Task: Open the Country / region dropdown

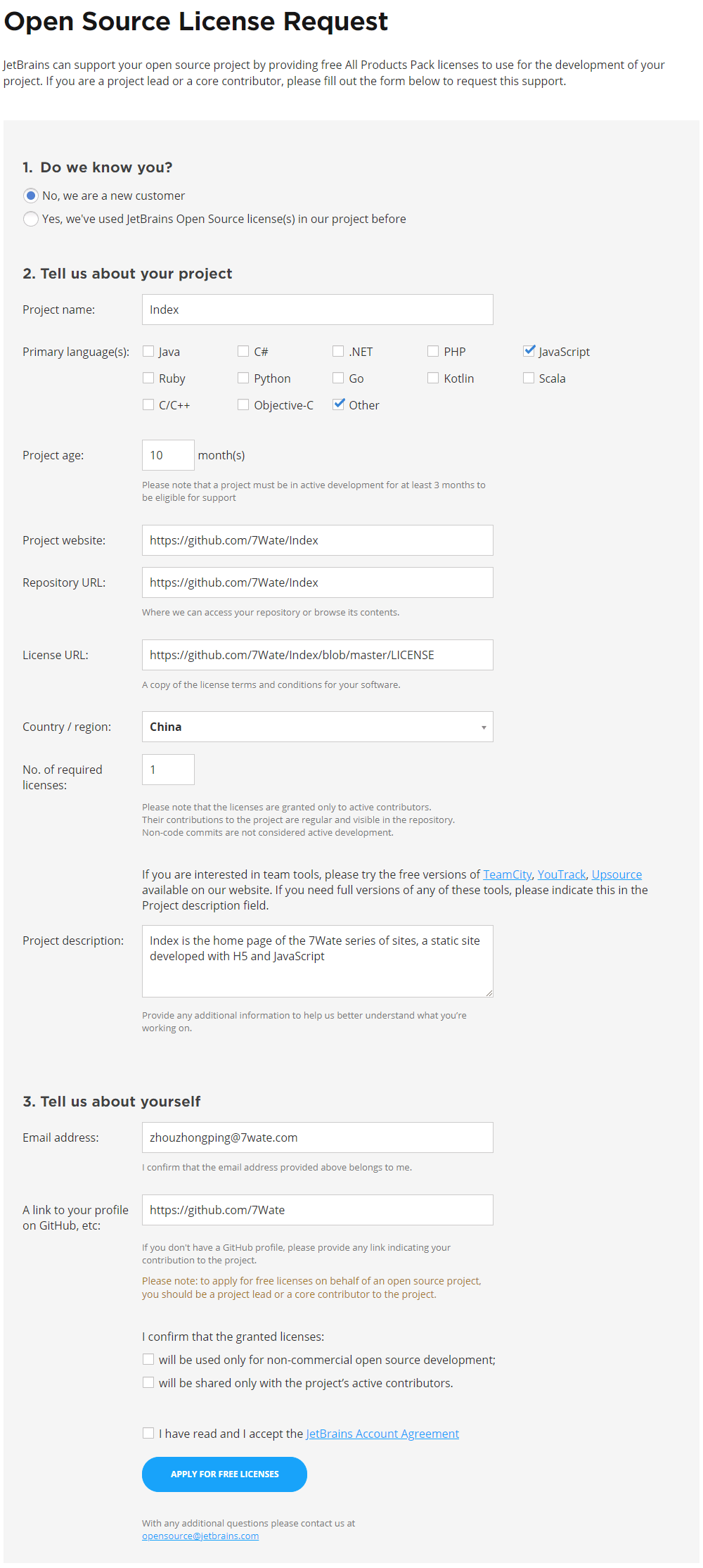Action: pos(317,727)
